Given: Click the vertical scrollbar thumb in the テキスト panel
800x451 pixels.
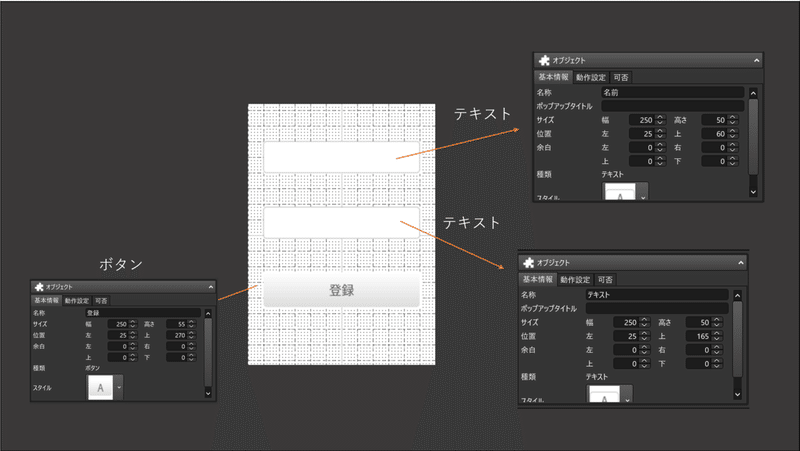Looking at the screenshot, I should click(x=737, y=339).
